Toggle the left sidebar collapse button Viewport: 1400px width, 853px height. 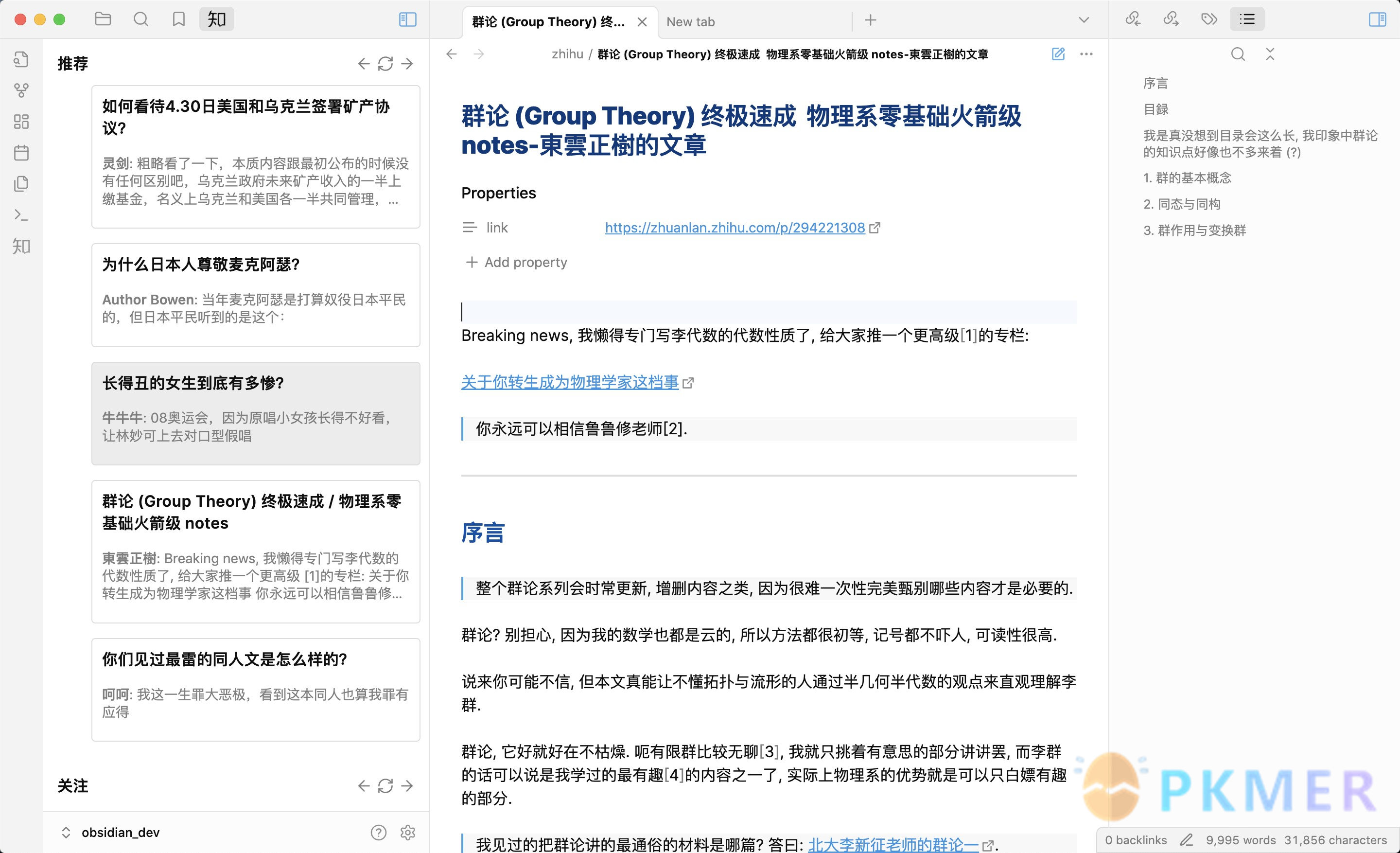[407, 19]
